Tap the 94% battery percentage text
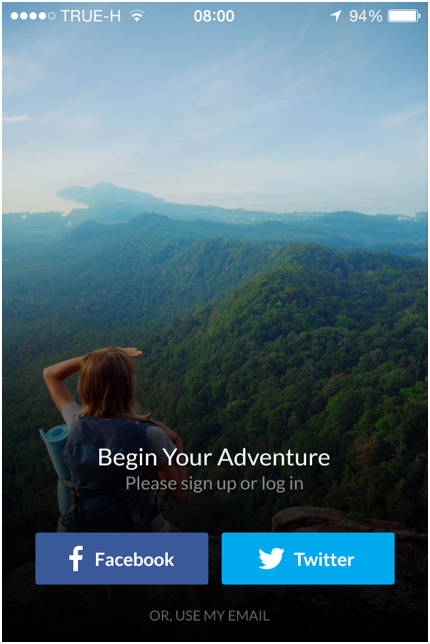 [366, 16]
